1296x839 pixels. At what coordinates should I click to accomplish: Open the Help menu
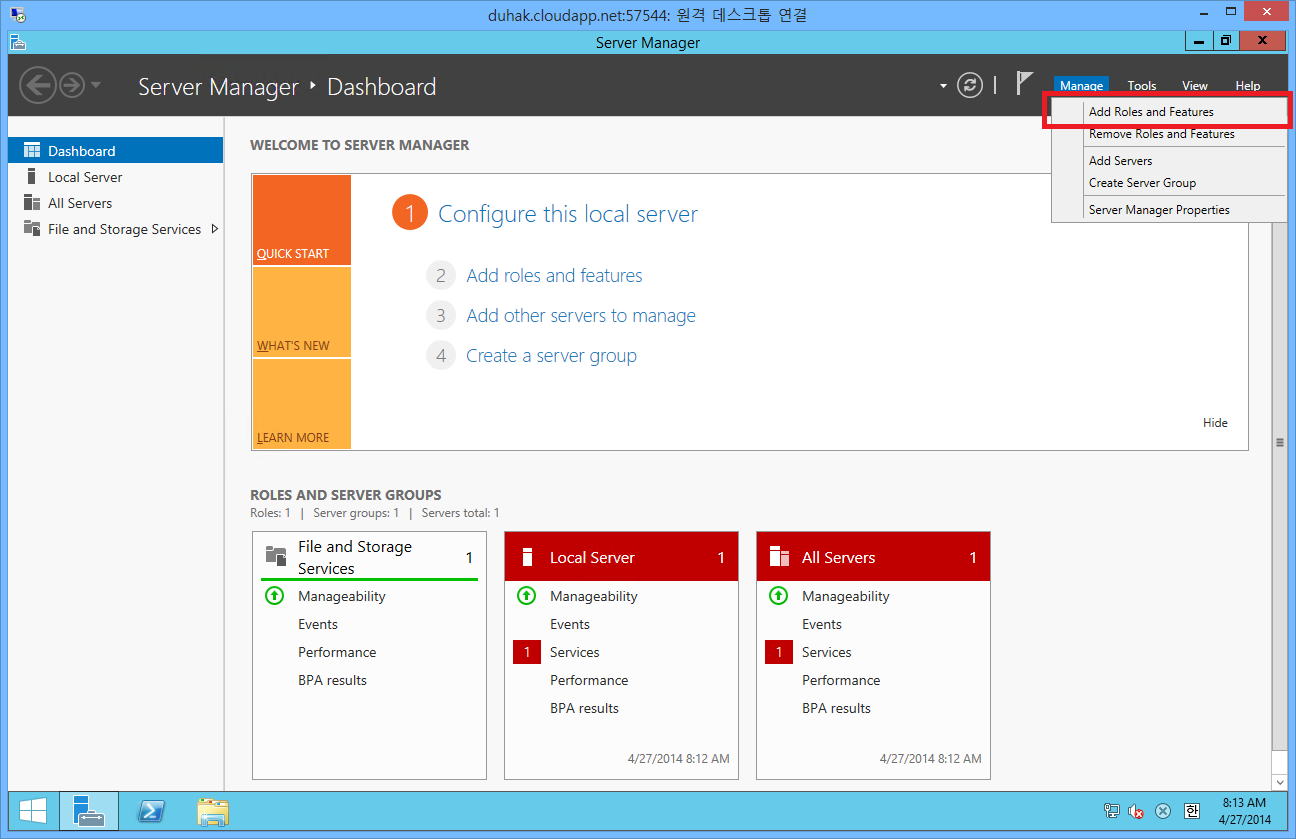[1247, 86]
